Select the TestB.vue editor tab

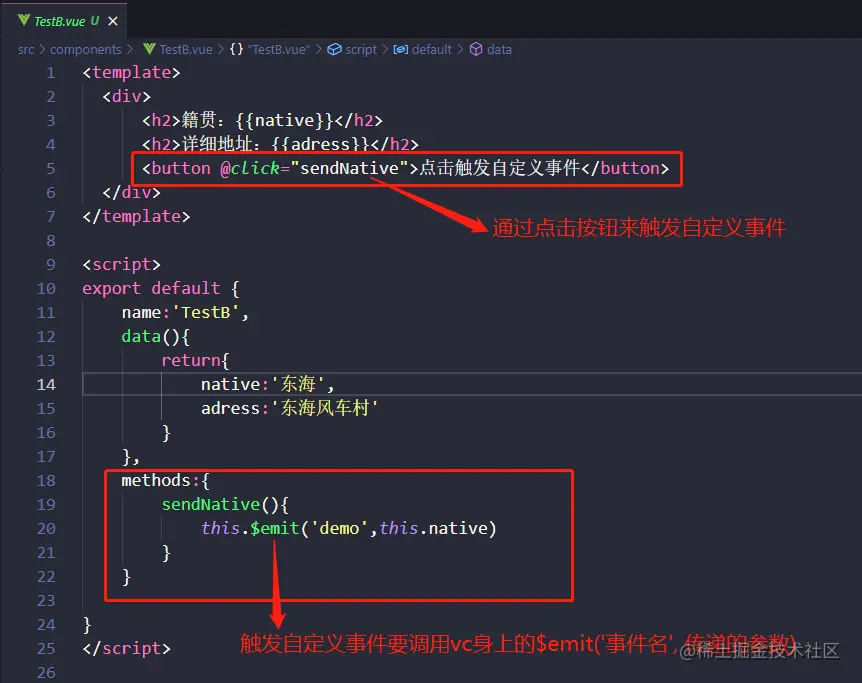pos(65,21)
